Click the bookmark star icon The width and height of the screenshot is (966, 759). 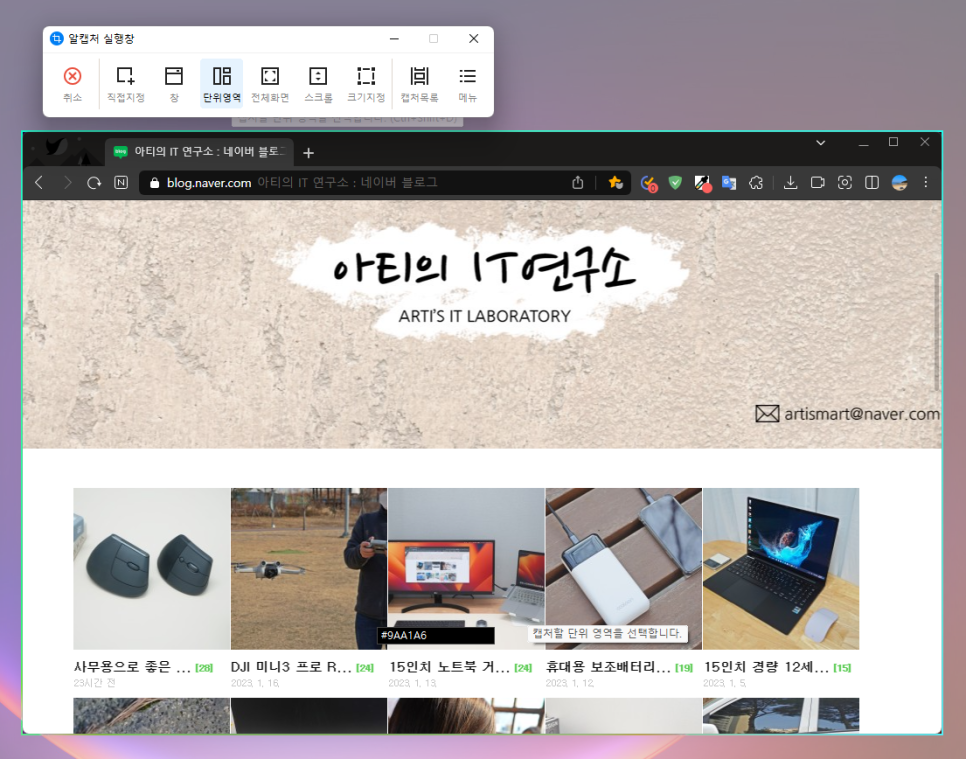(614, 182)
